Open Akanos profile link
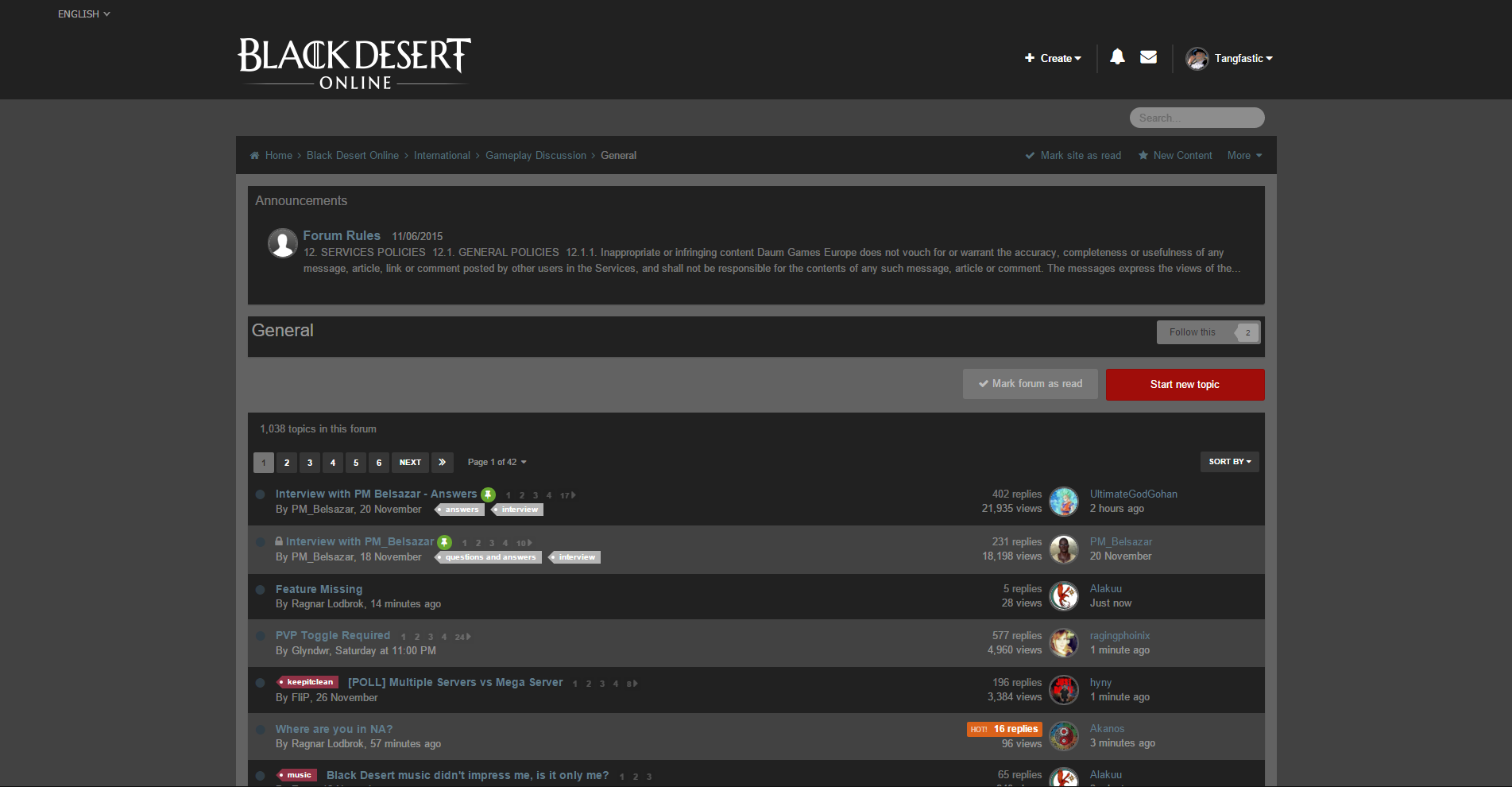The image size is (1512, 787). coord(1107,728)
